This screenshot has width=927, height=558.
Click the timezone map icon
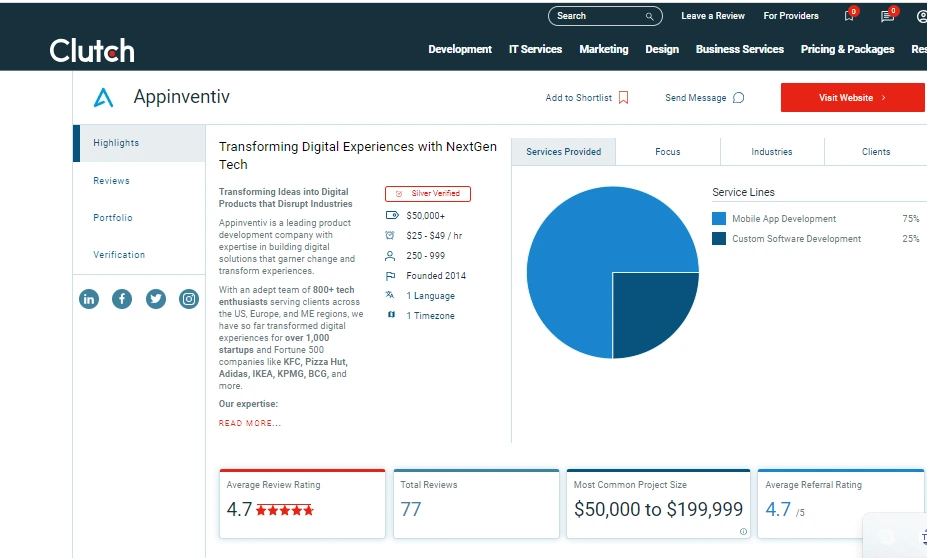(x=391, y=315)
